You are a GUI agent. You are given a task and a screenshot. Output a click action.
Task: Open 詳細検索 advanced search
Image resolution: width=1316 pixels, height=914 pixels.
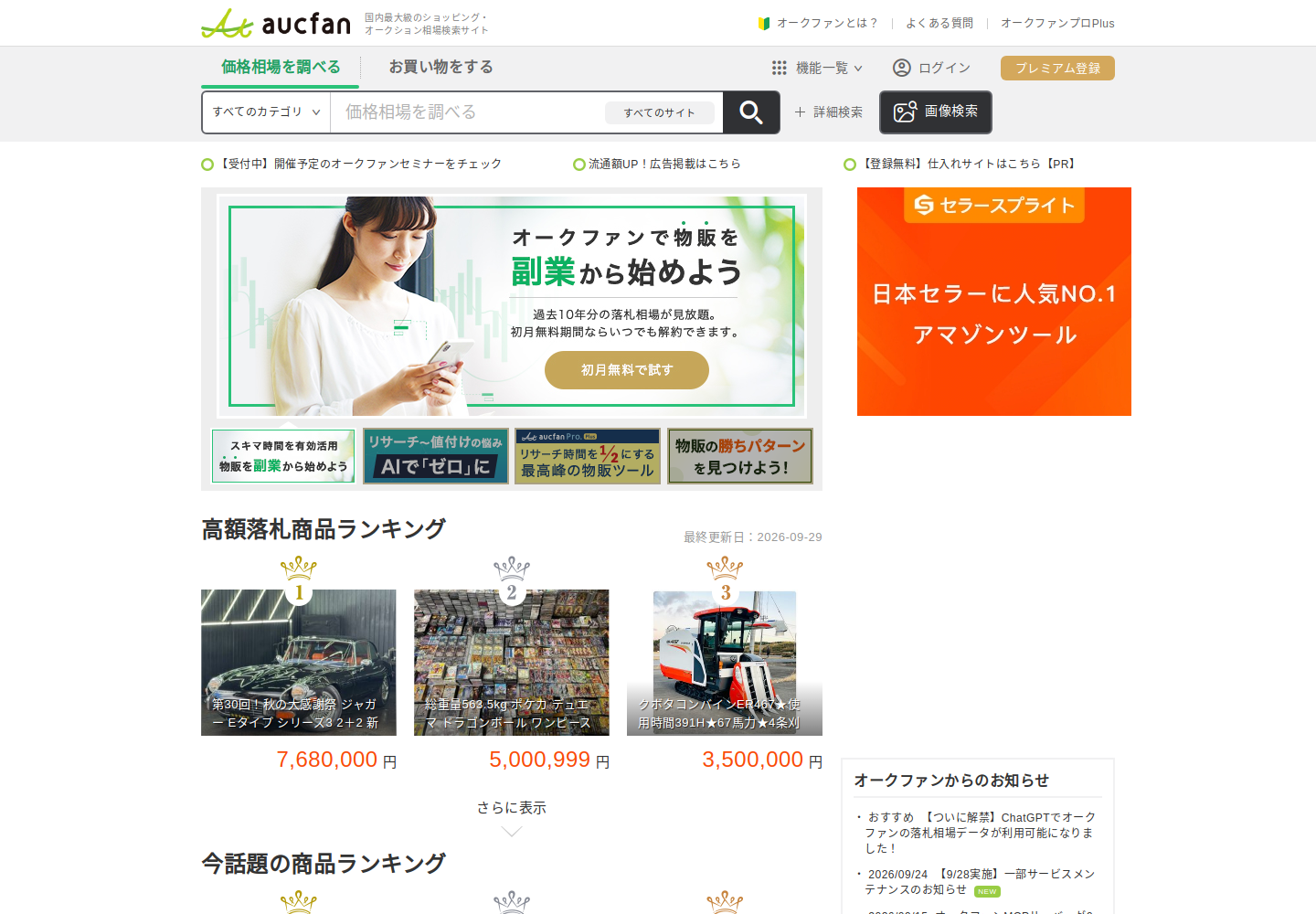click(828, 112)
